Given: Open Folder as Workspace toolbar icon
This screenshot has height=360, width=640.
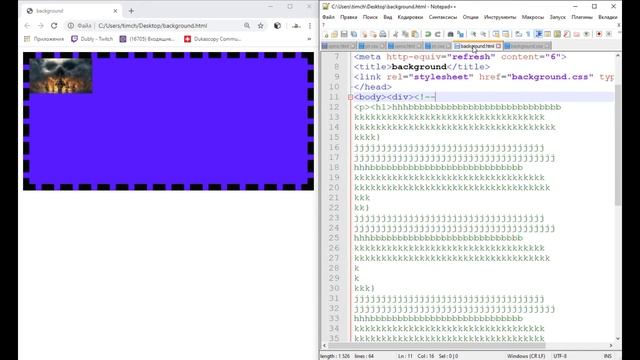Looking at the screenshot, I should 576,34.
